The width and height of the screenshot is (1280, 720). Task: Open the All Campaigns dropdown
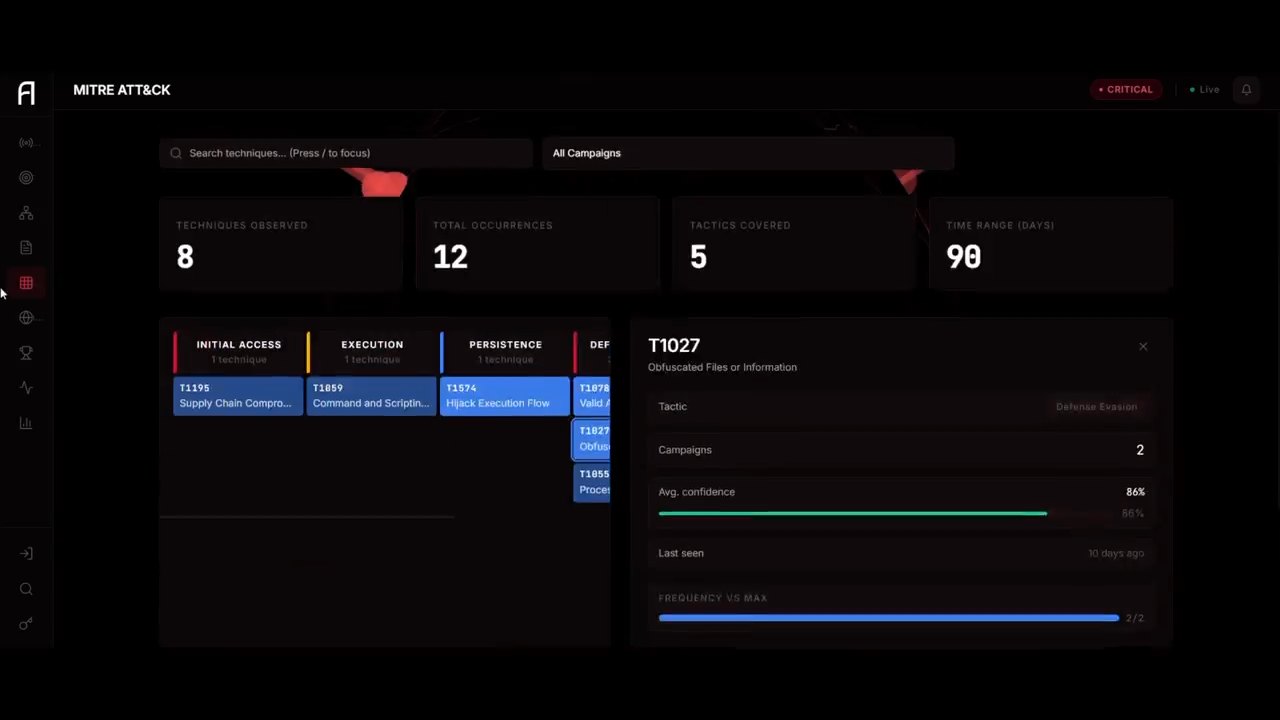pyautogui.click(x=748, y=153)
